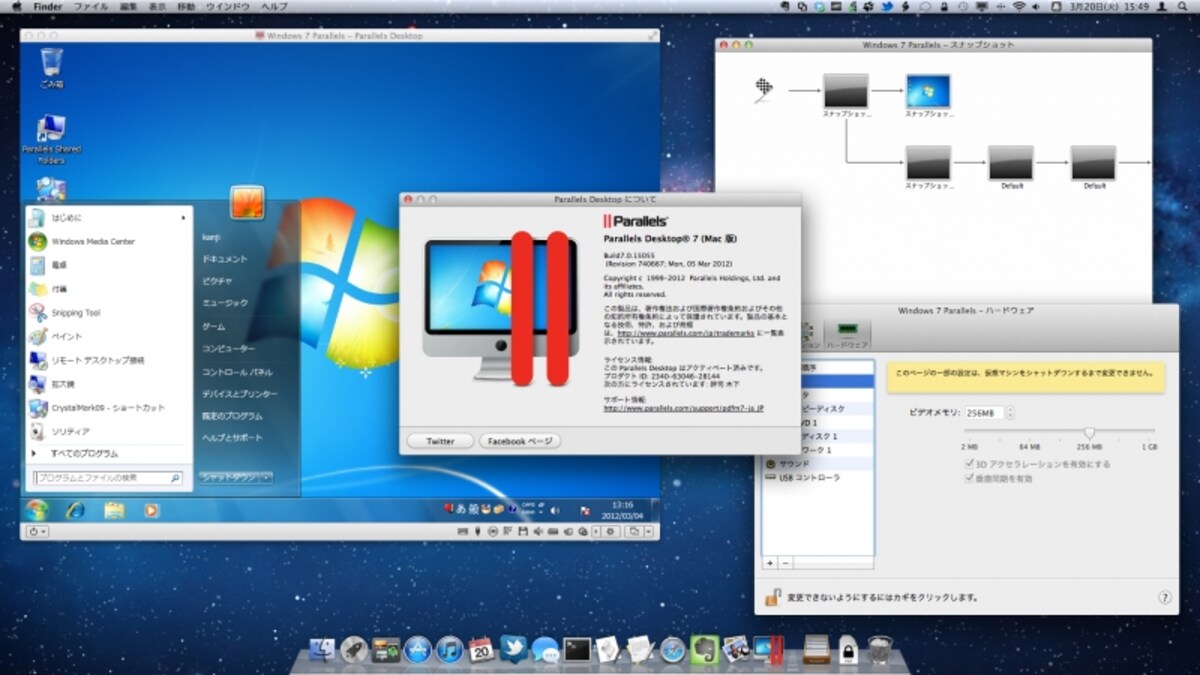Click Parallels status bar settings gear
Image resolution: width=1200 pixels, height=675 pixels.
coord(610,531)
